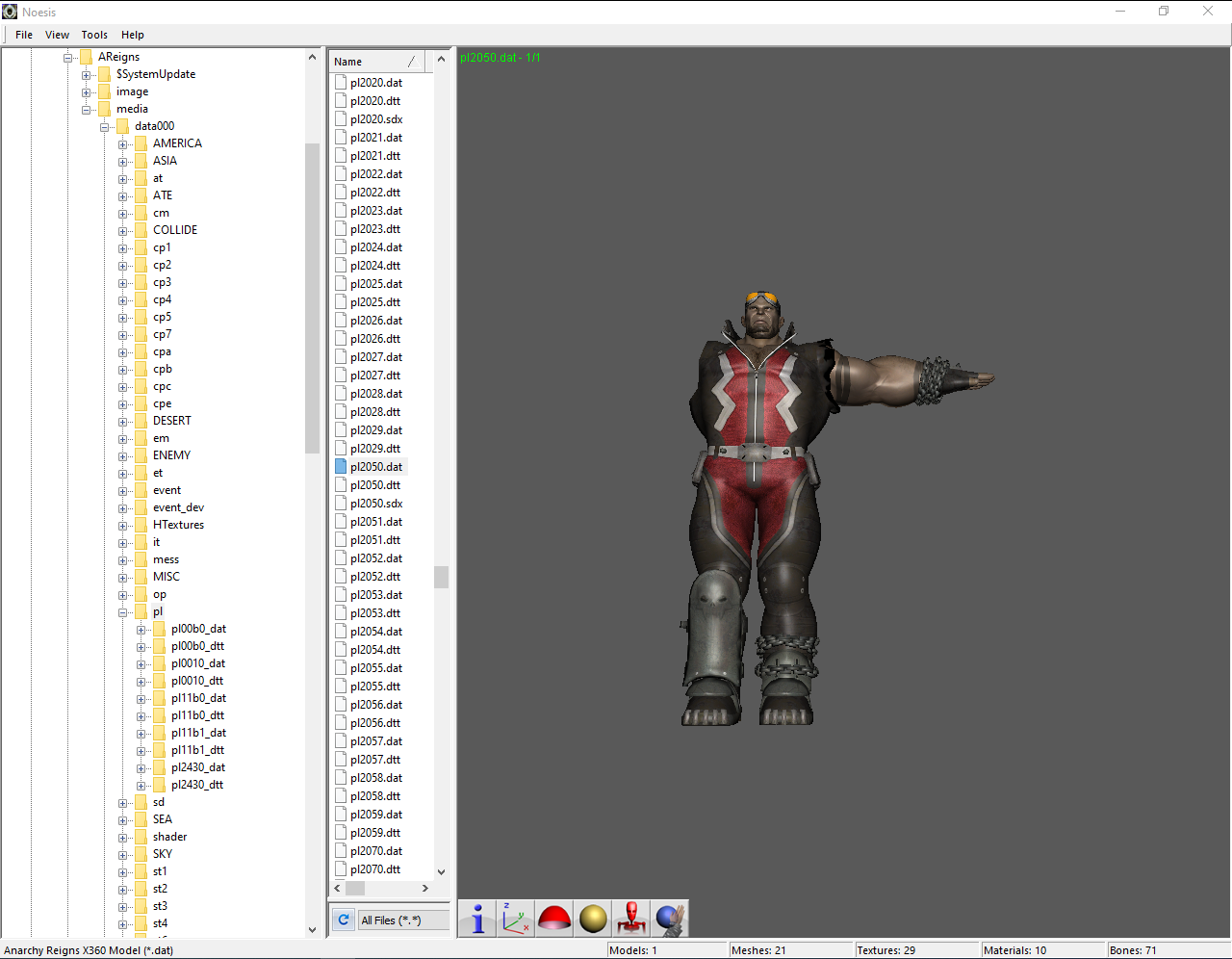Expand the st1 folder node

pos(123,872)
